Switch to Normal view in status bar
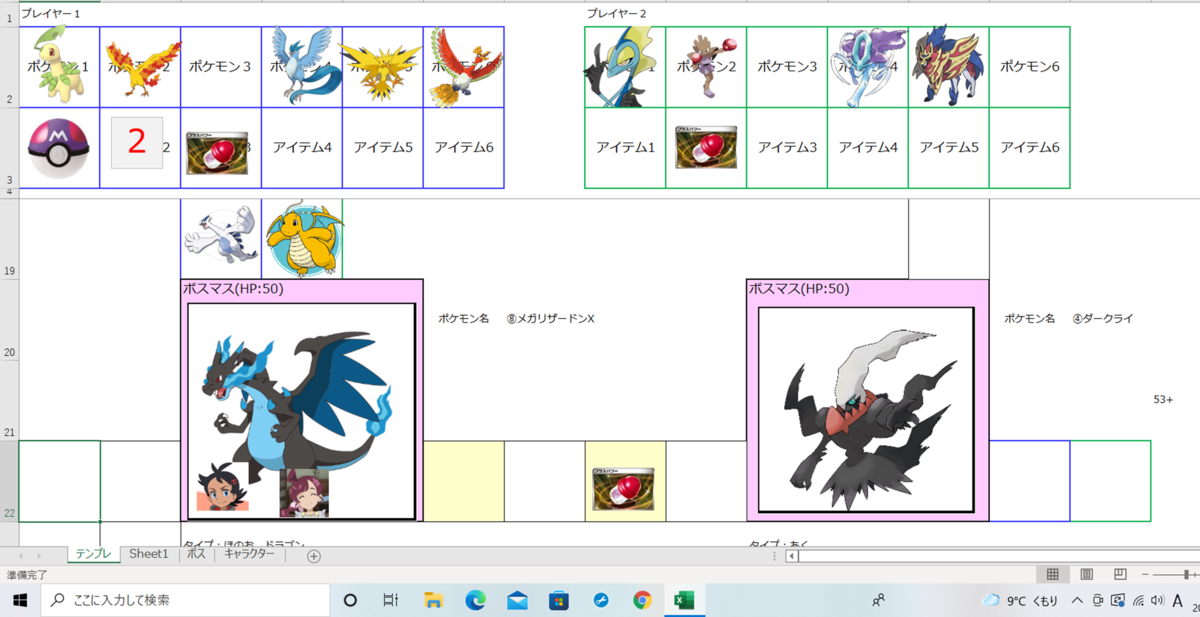 coord(1052,575)
